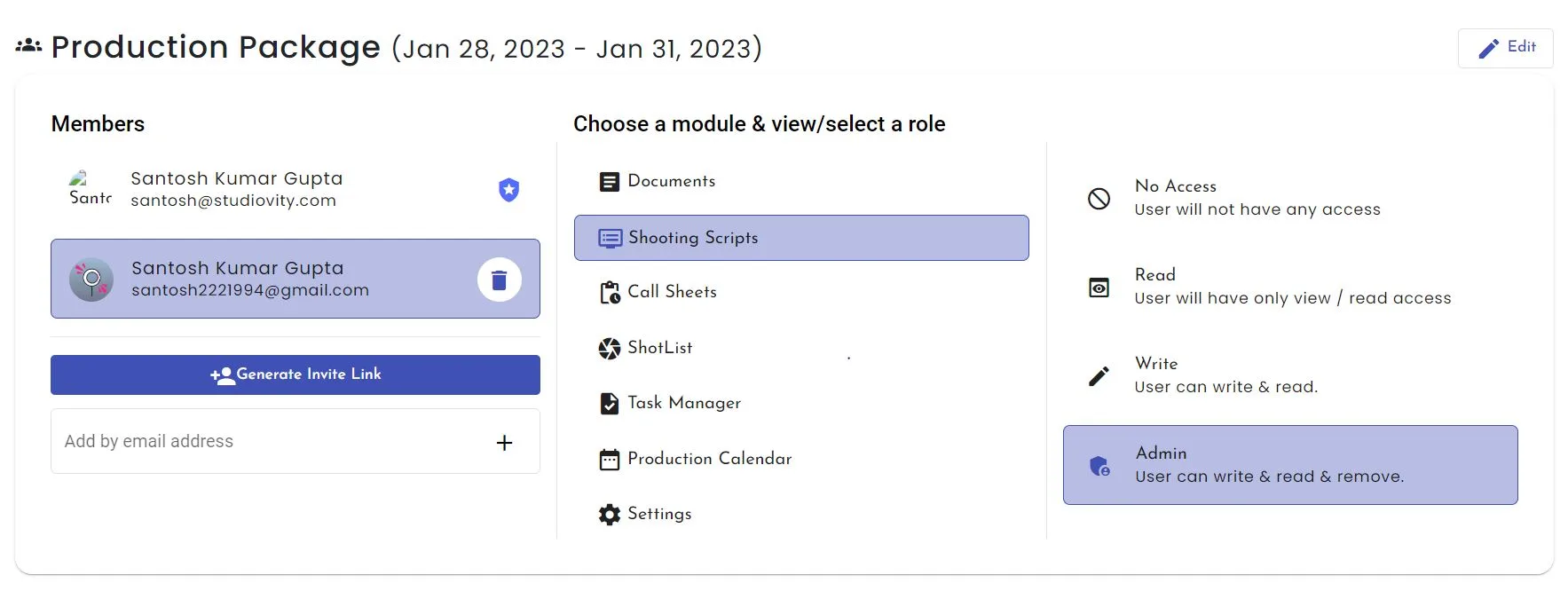The width and height of the screenshot is (1568, 599).
Task: Click the Call Sheets clipboard icon
Action: (610, 292)
